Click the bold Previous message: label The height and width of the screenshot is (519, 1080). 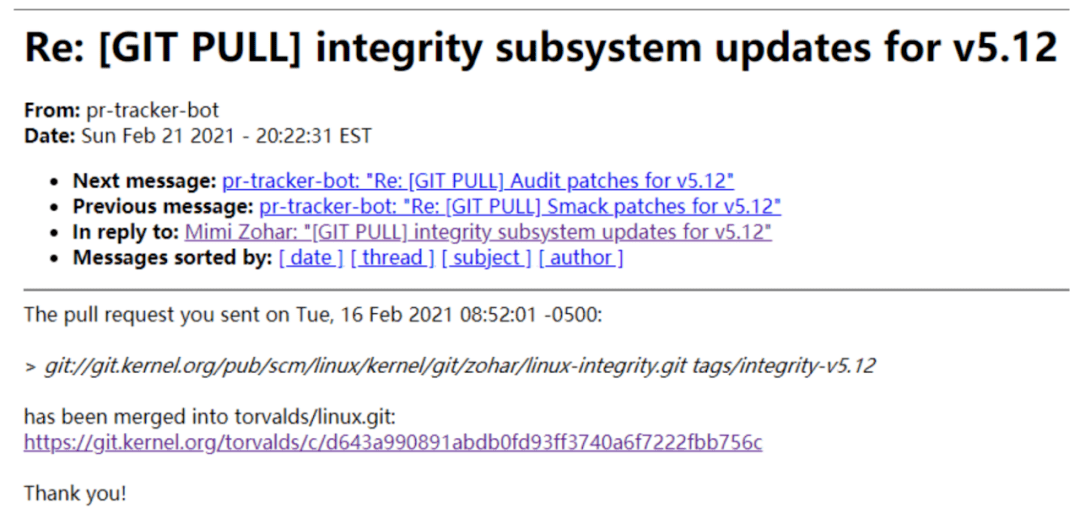[x=163, y=206]
